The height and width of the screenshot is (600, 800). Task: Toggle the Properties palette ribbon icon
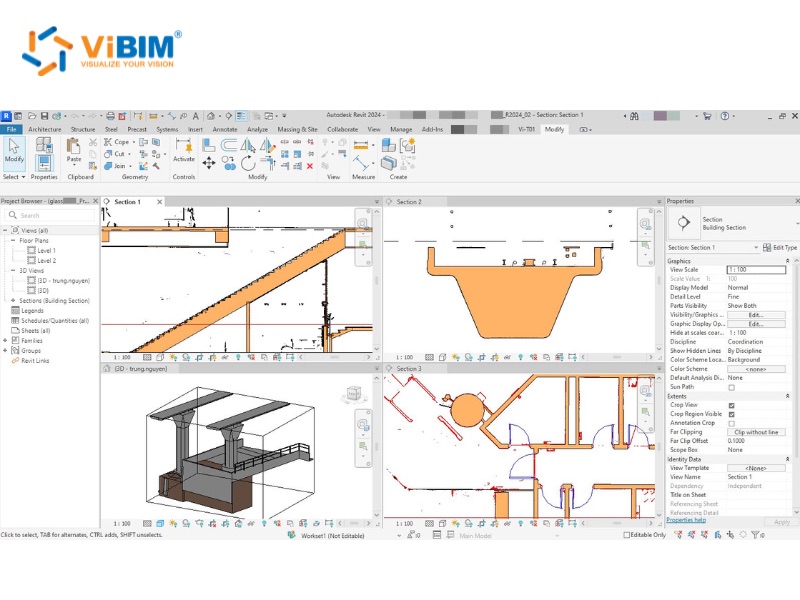point(44,163)
